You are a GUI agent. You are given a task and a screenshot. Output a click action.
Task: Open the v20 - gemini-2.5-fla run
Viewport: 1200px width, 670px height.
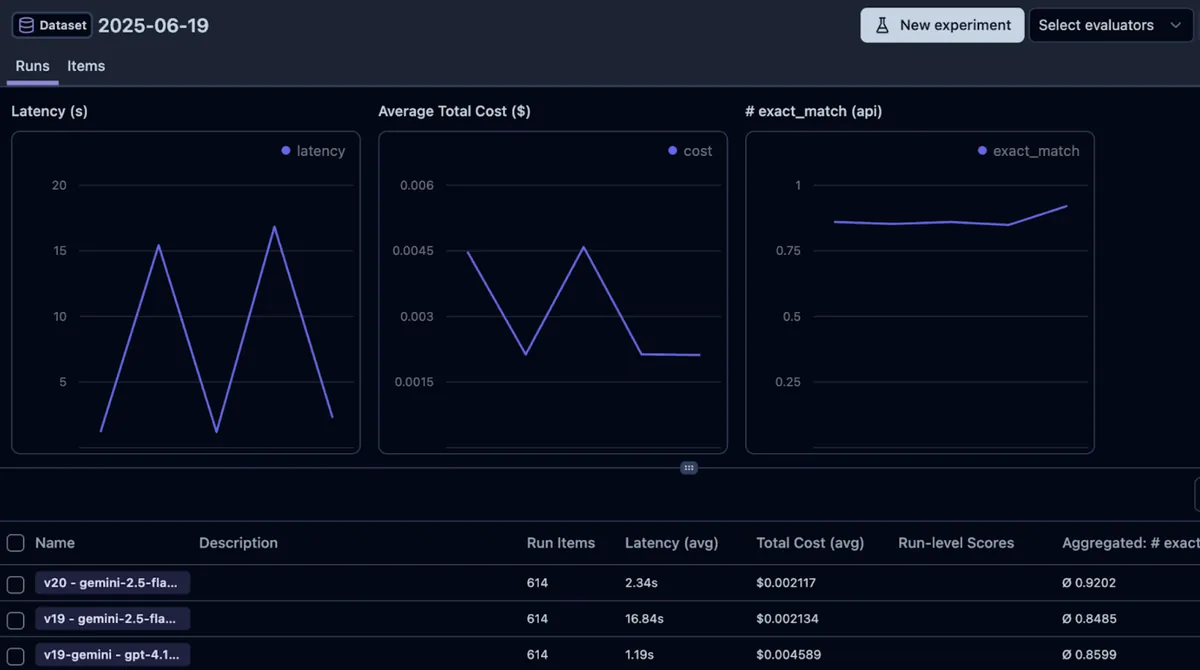pyautogui.click(x=112, y=583)
